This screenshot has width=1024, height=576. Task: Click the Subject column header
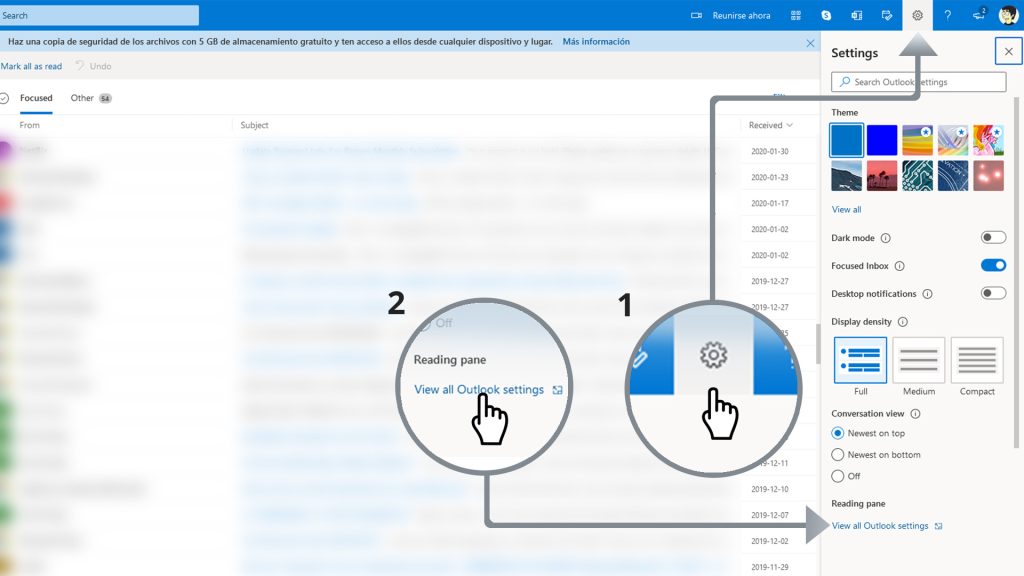tap(254, 125)
